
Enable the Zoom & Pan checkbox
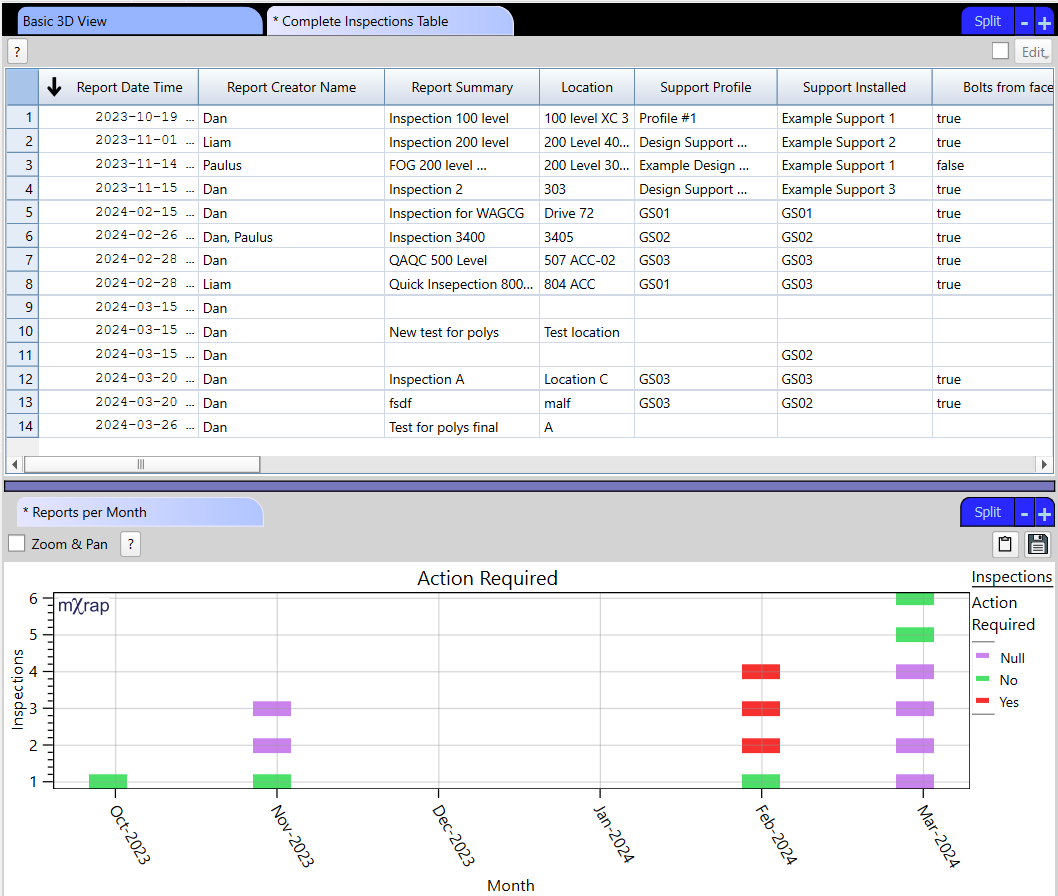point(17,544)
